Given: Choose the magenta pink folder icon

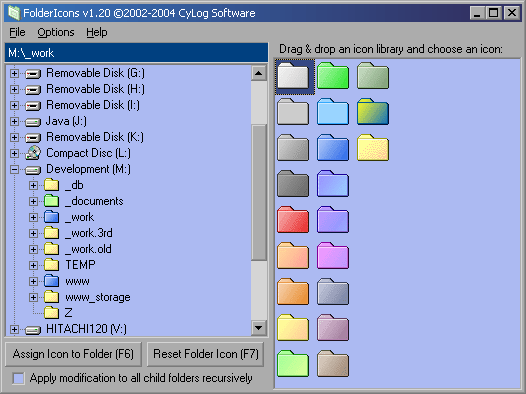Looking at the screenshot, I should point(333,256).
